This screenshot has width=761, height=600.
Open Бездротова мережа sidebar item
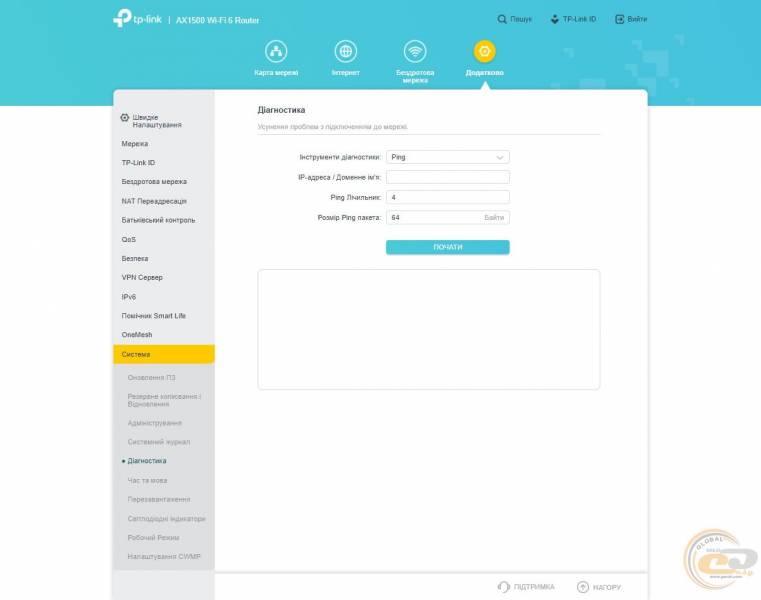pos(154,182)
